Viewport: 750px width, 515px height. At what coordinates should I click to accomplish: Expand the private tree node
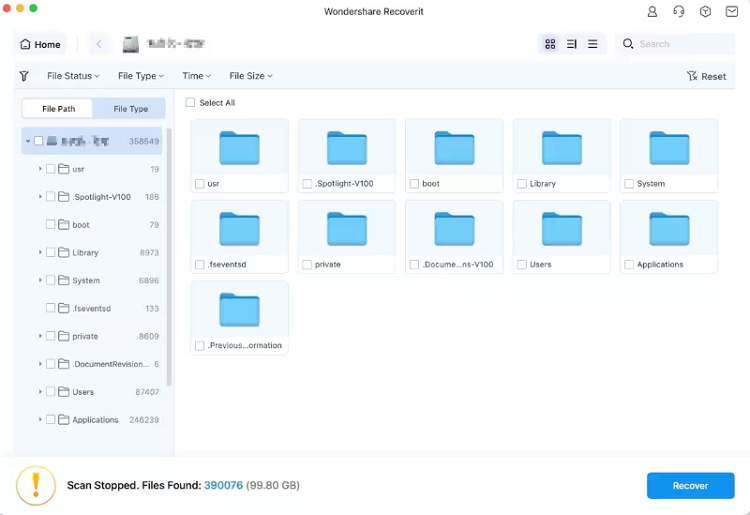(x=40, y=336)
